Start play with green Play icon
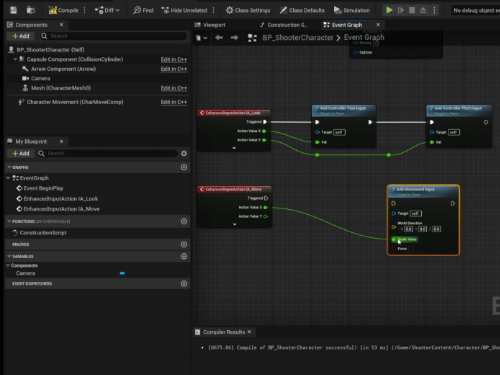Image resolution: width=500 pixels, height=375 pixels. [389, 10]
